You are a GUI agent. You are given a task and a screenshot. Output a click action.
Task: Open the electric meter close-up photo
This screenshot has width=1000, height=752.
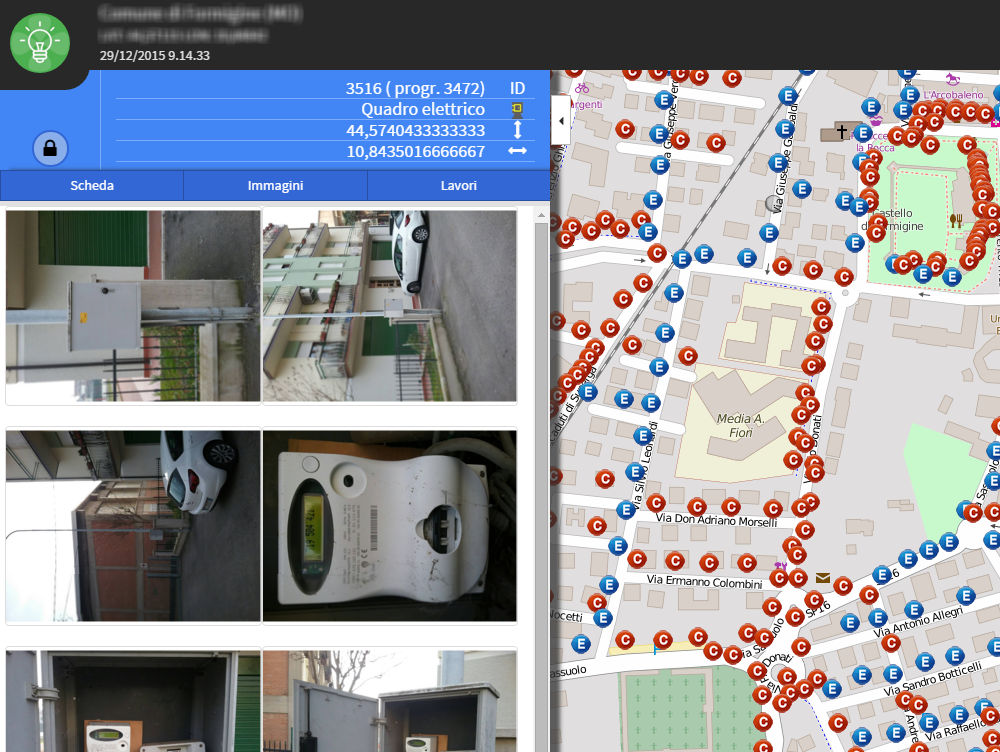pos(390,525)
